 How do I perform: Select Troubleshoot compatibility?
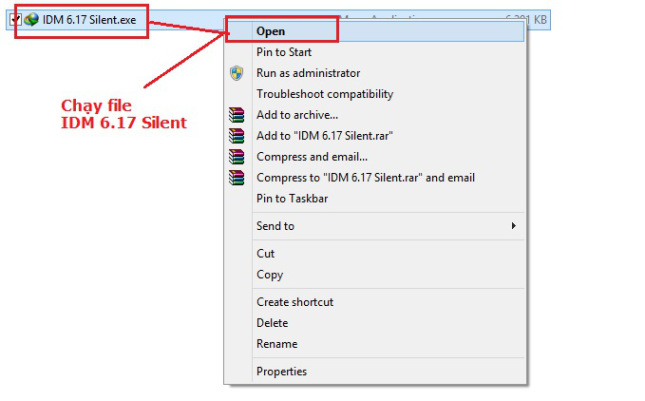coord(325,94)
